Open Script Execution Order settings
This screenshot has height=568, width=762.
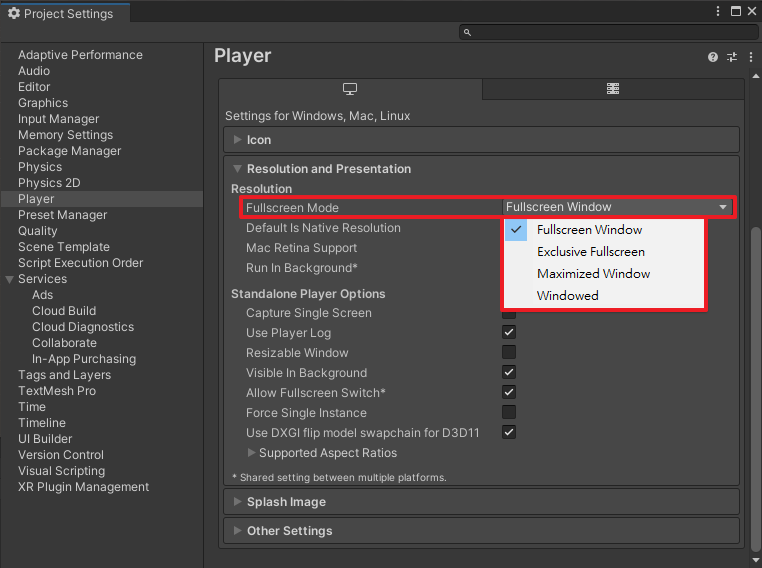tap(80, 263)
